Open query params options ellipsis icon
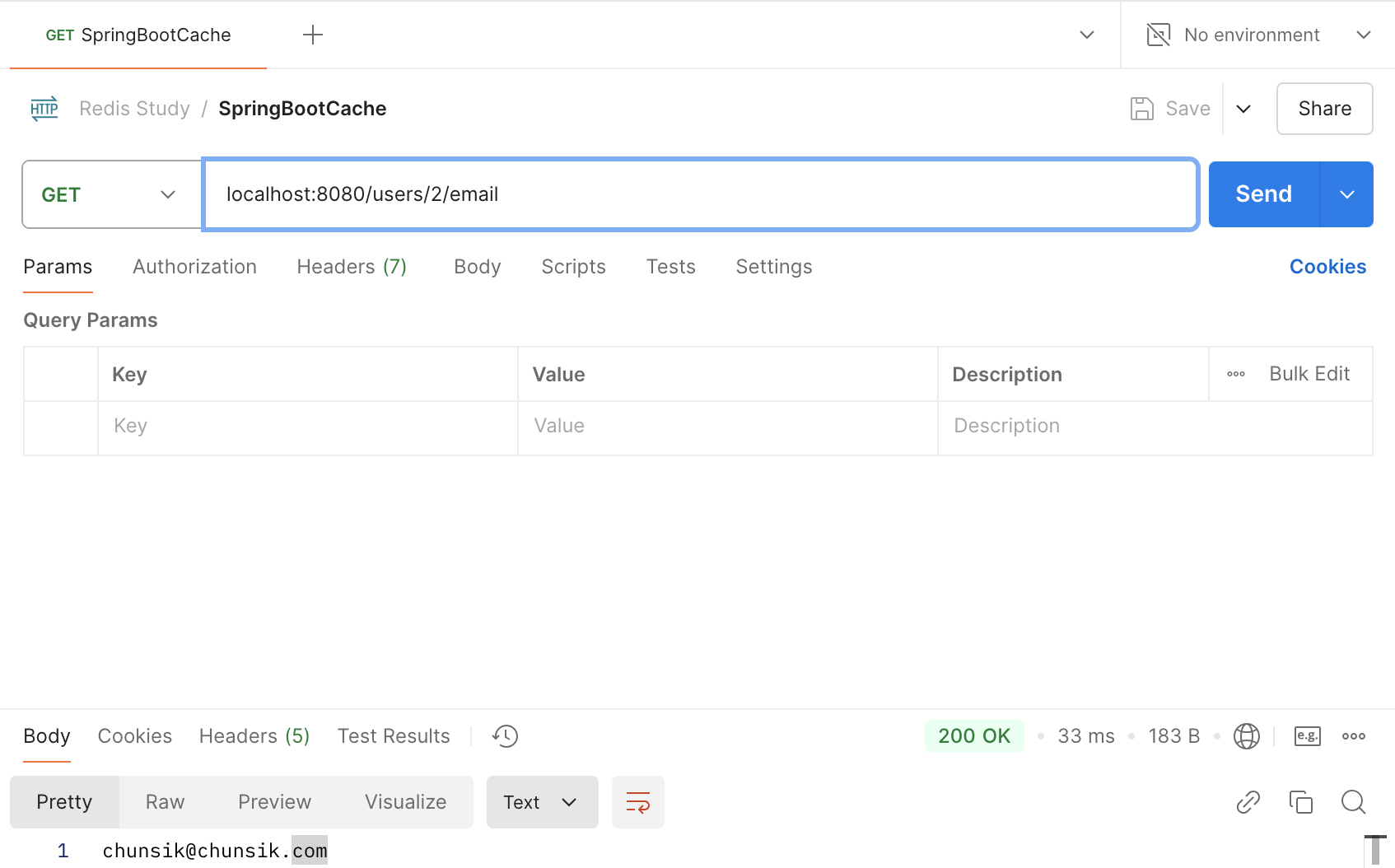 tap(1236, 374)
